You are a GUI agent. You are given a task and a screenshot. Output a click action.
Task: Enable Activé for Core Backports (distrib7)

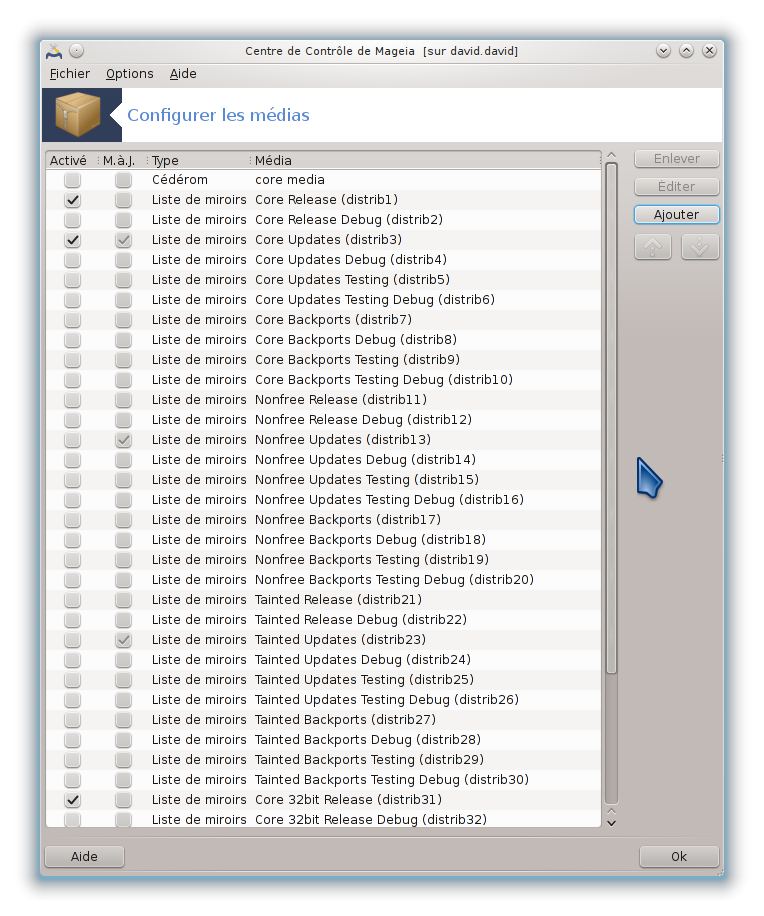(72, 320)
